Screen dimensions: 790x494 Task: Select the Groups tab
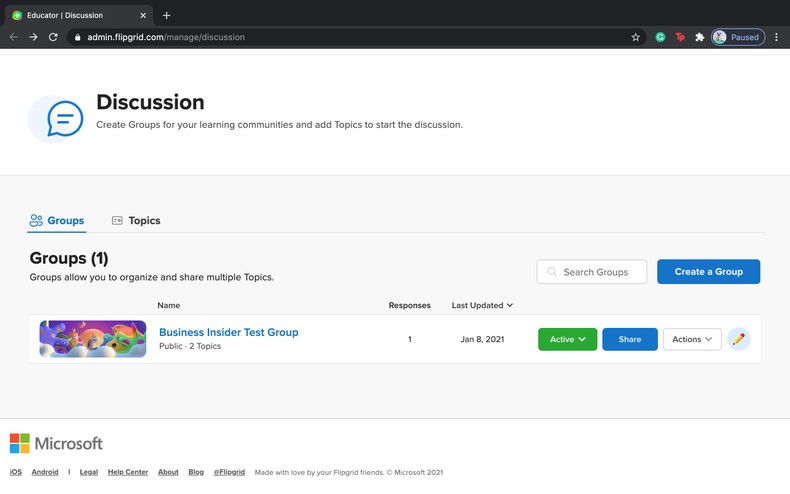(57, 220)
